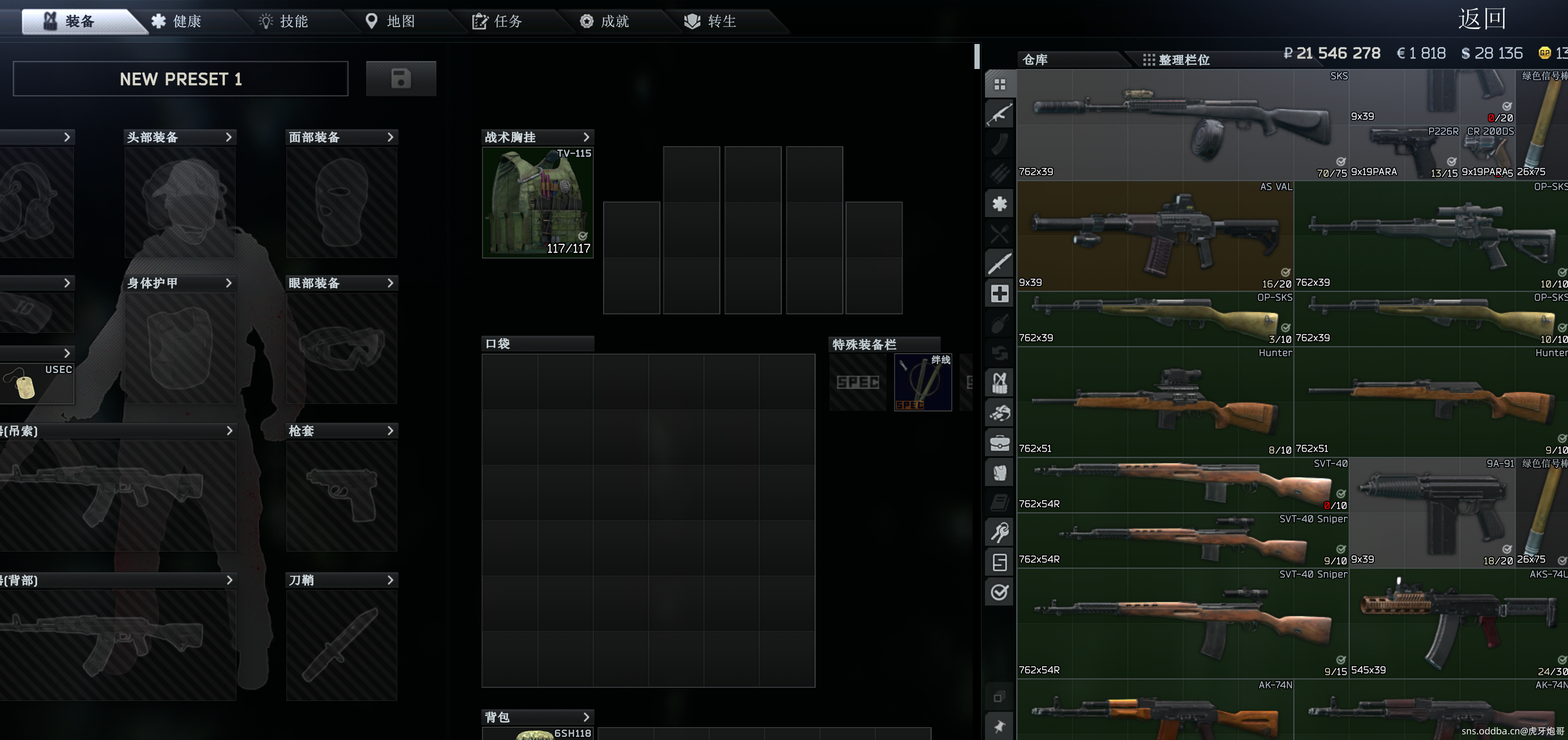This screenshot has height=740, width=1568.
Task: Open the 成就 achievements tab
Action: click(x=605, y=22)
